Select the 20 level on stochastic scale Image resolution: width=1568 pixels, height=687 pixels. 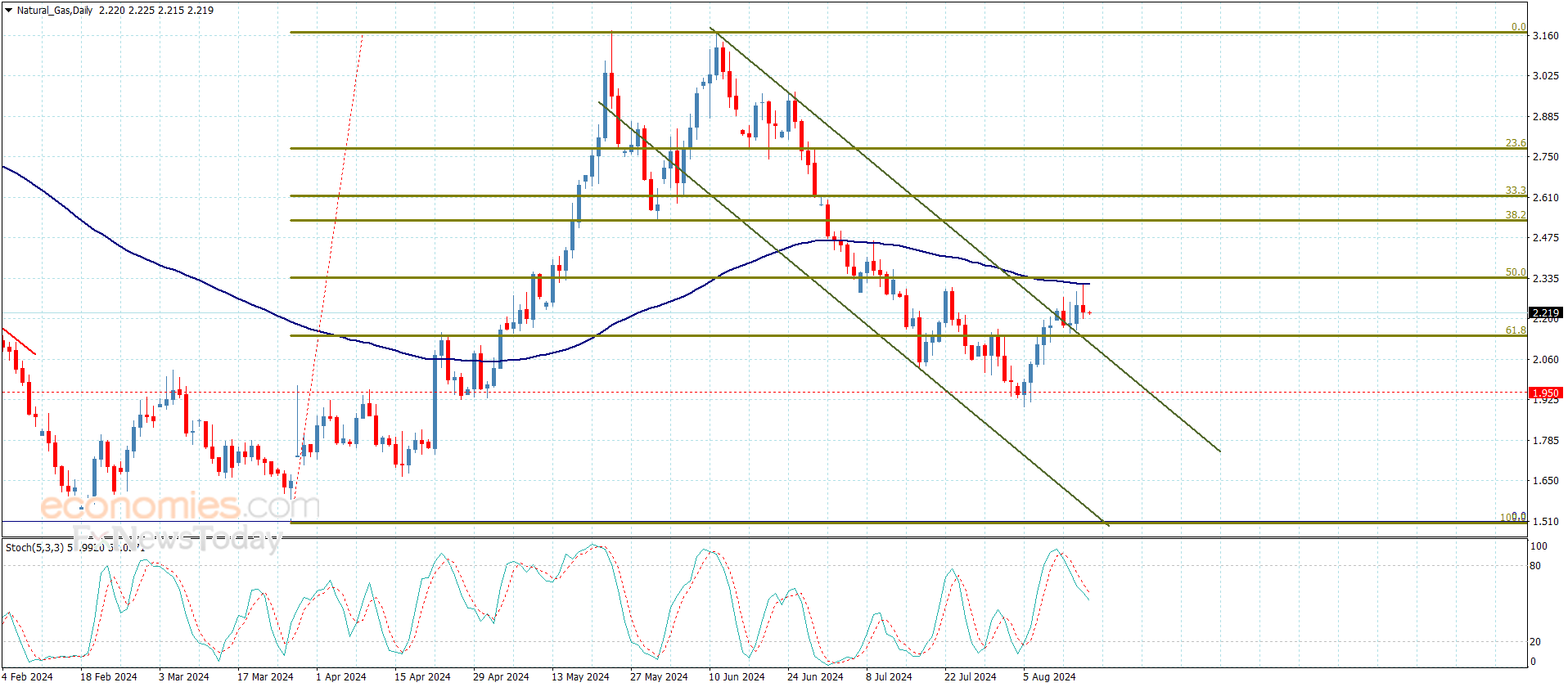point(1535,642)
